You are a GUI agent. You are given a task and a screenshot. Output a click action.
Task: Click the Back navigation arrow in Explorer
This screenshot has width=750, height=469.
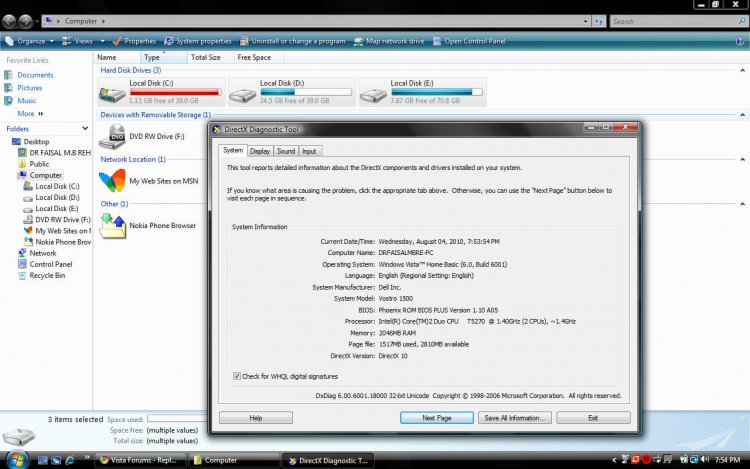pyautogui.click(x=9, y=21)
